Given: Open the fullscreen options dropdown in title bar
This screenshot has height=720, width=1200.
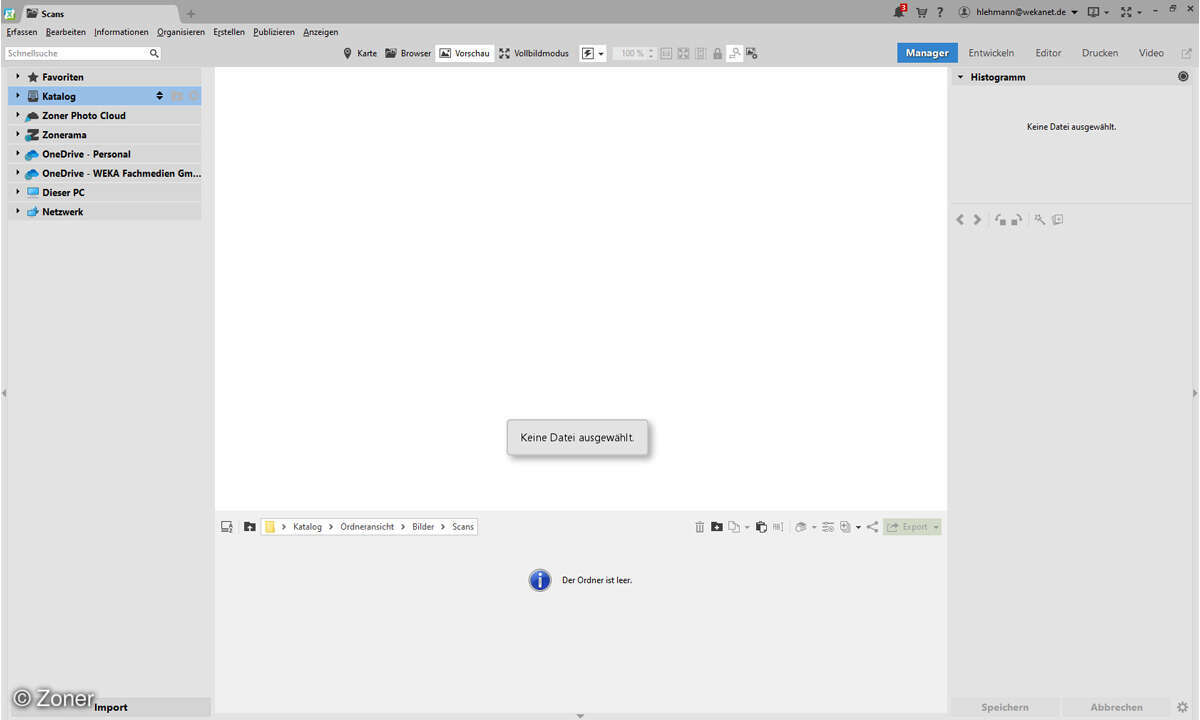Looking at the screenshot, I should pos(1131,12).
